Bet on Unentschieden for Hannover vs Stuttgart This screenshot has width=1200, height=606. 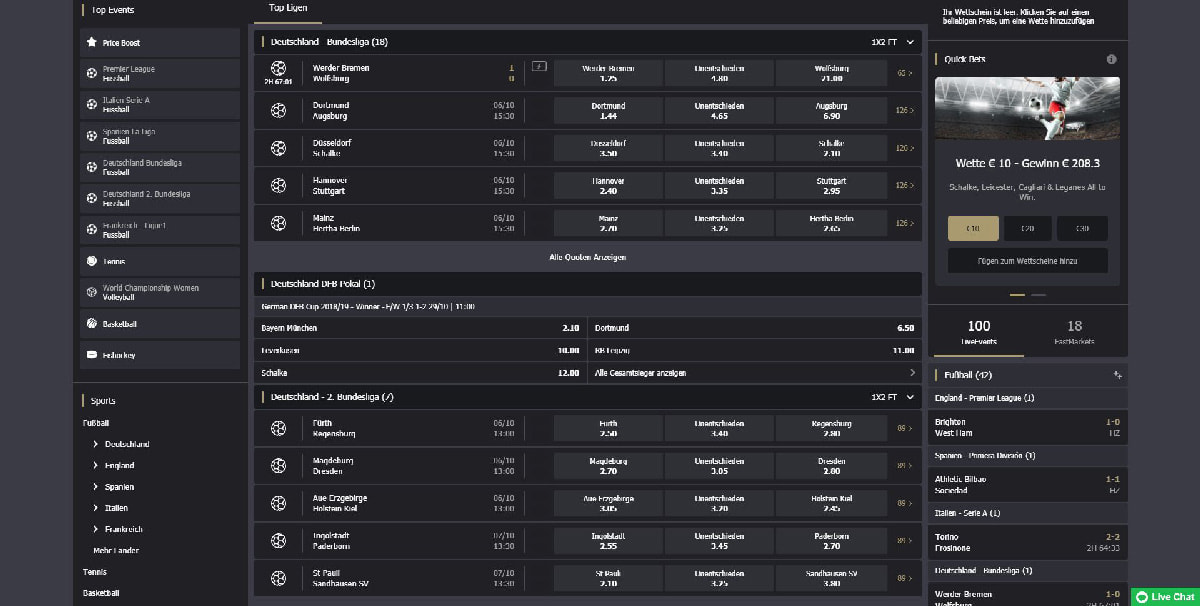pos(719,186)
